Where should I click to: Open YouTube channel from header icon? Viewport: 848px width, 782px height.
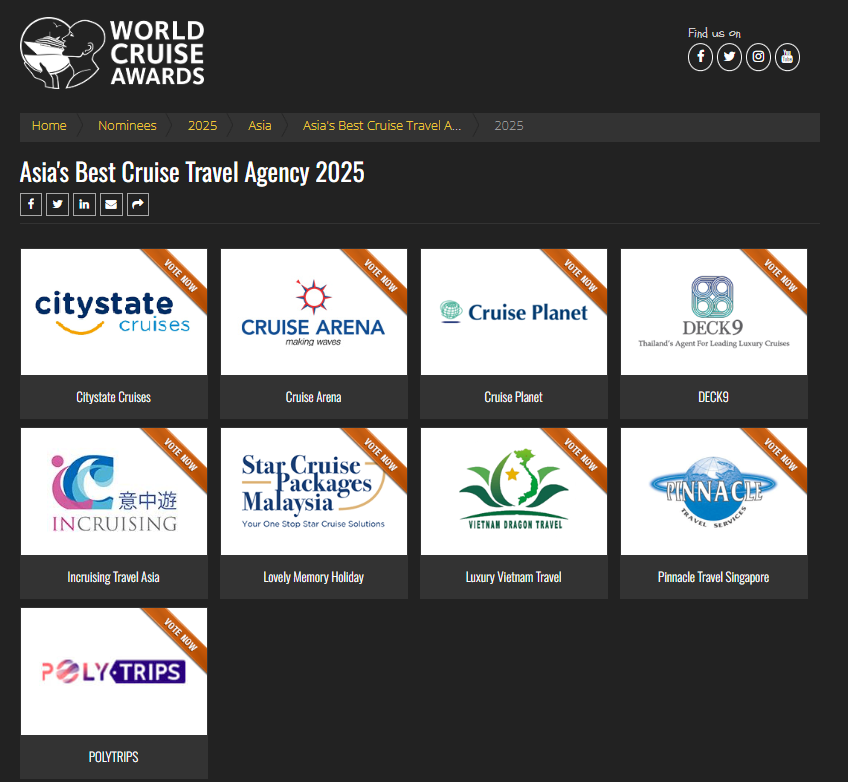coord(787,57)
